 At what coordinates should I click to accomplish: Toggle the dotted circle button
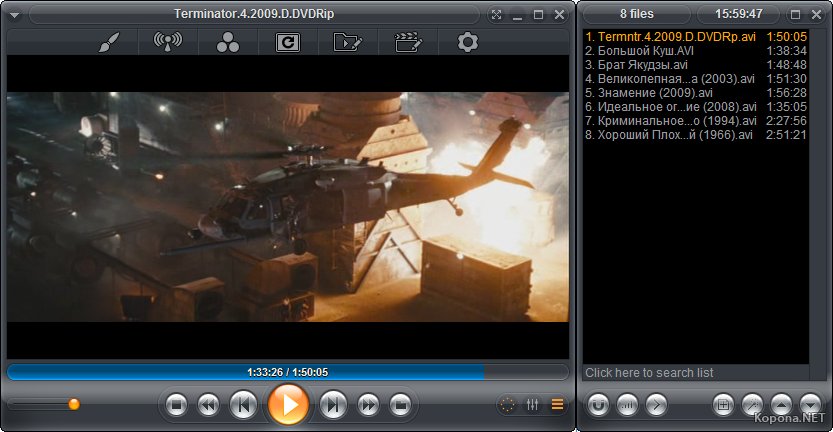[507, 405]
